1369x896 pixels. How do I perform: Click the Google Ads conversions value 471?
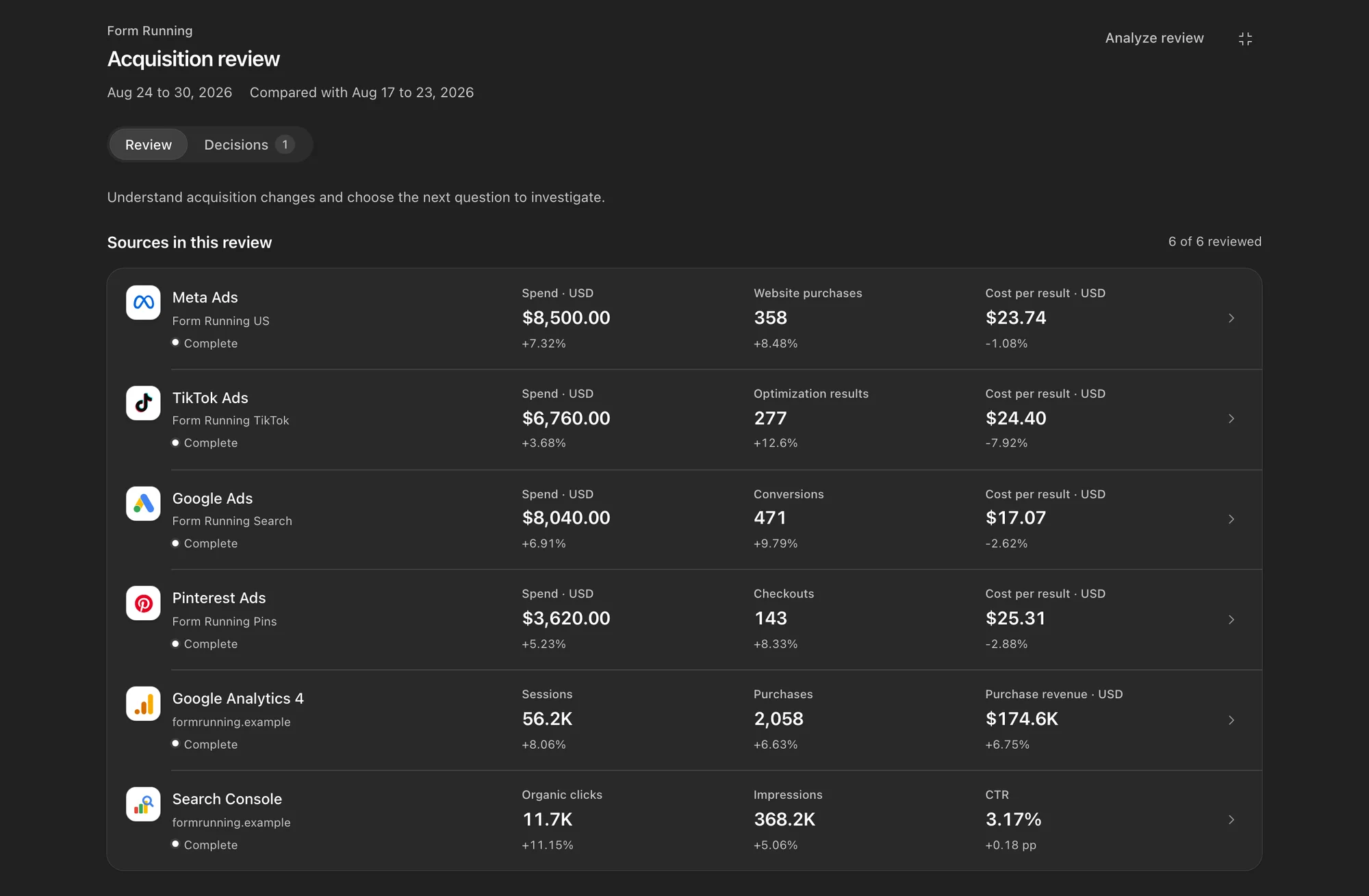point(770,518)
